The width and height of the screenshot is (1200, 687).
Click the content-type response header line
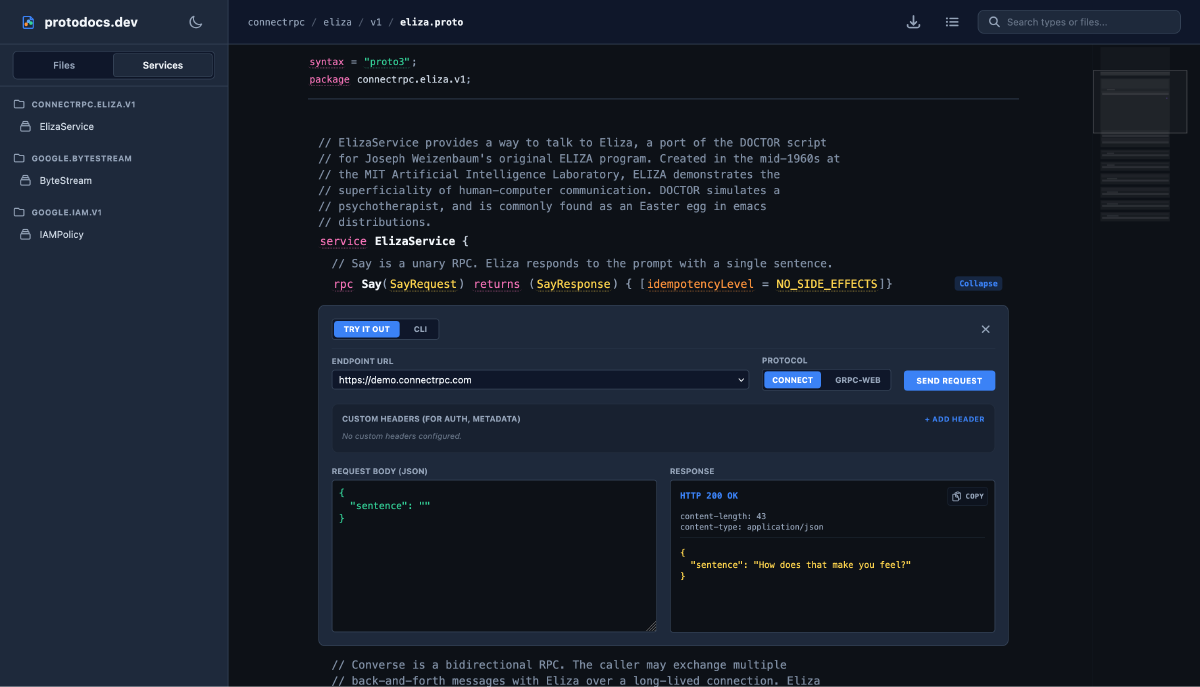pos(752,526)
